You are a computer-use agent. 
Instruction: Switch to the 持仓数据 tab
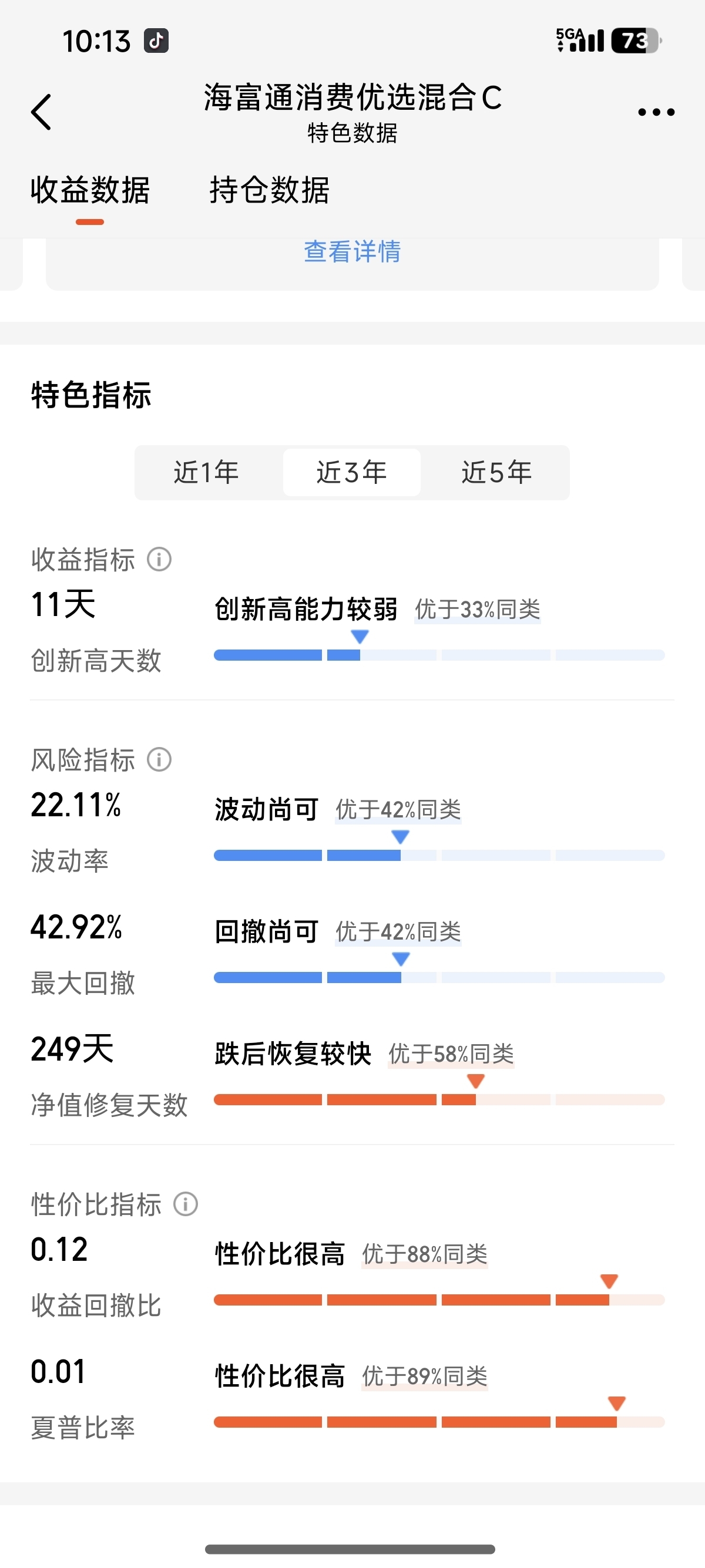point(270,190)
